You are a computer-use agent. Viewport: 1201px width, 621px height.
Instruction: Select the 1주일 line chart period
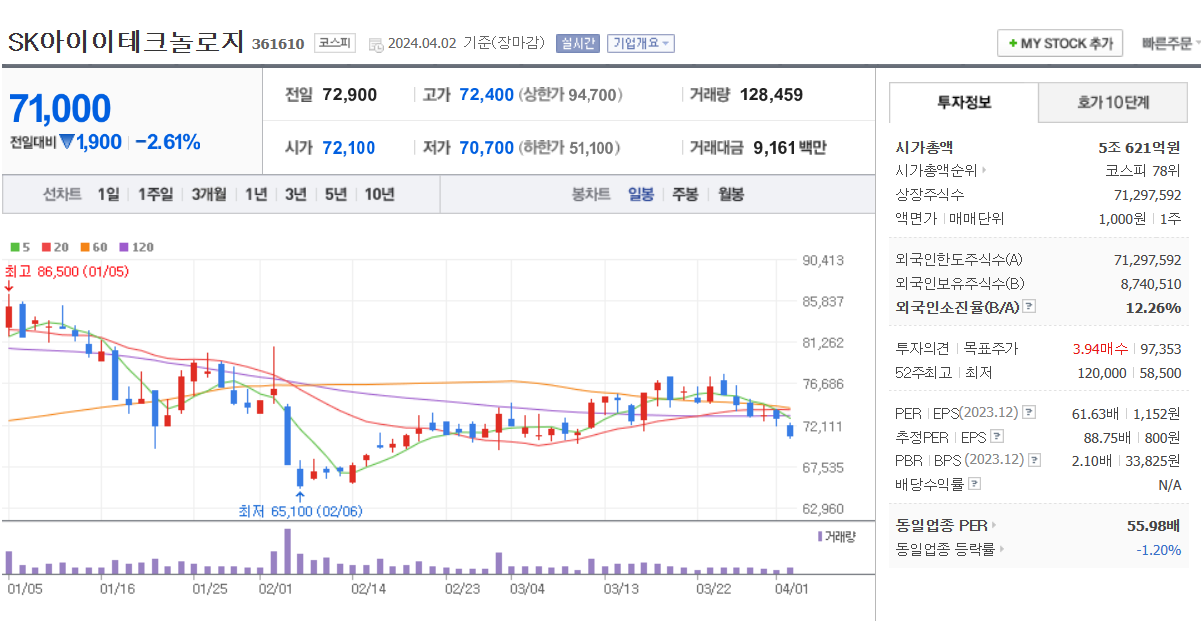click(155, 194)
